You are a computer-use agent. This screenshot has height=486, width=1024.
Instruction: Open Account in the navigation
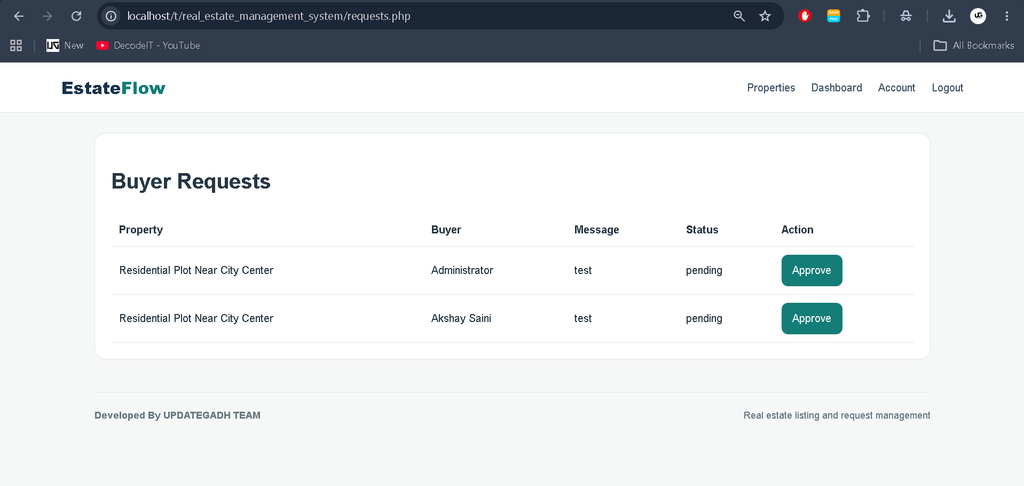897,88
